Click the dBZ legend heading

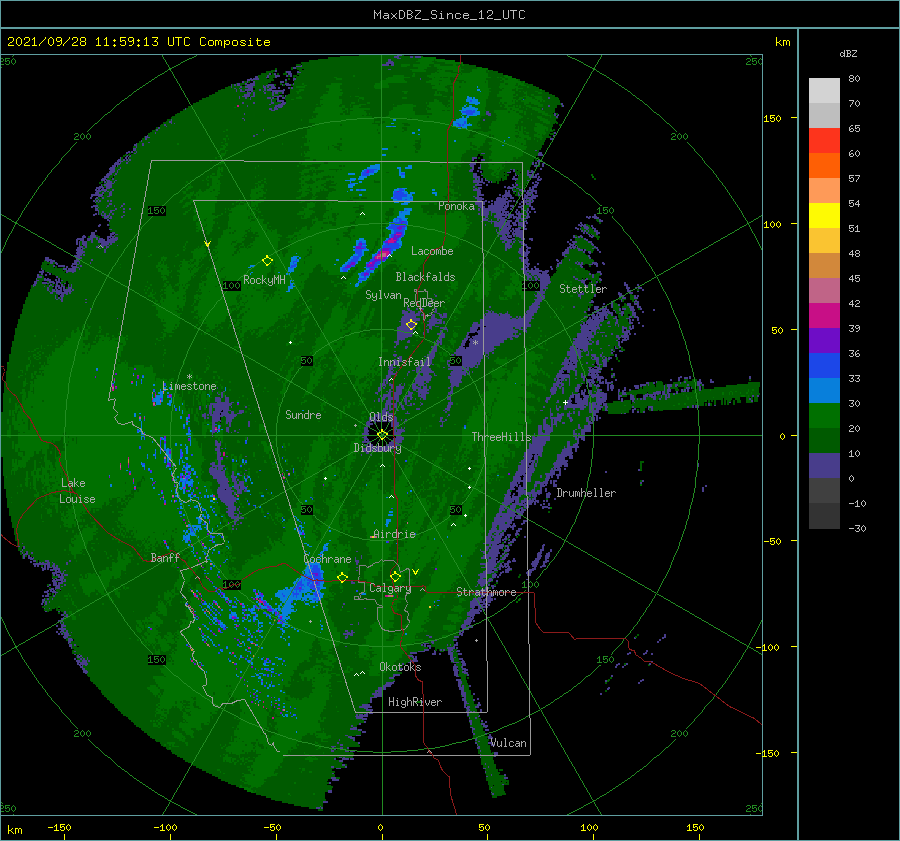pyautogui.click(x=848, y=54)
